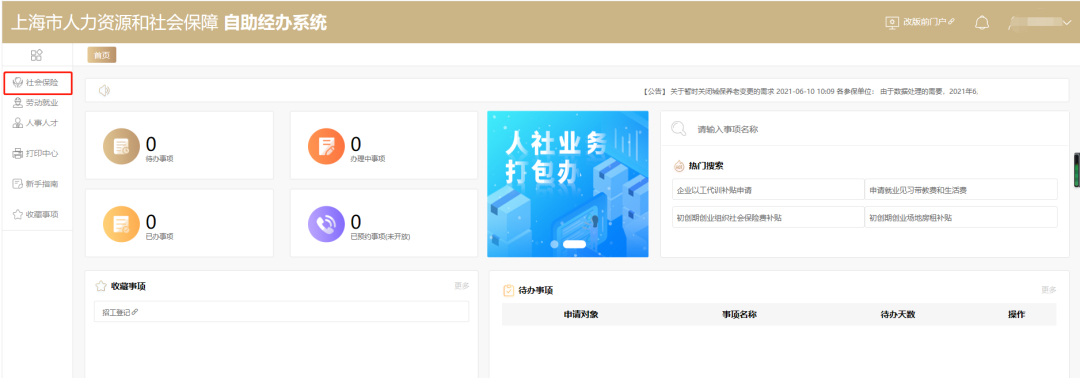Click the star icon beside 收藏事项 panel title

coord(101,286)
